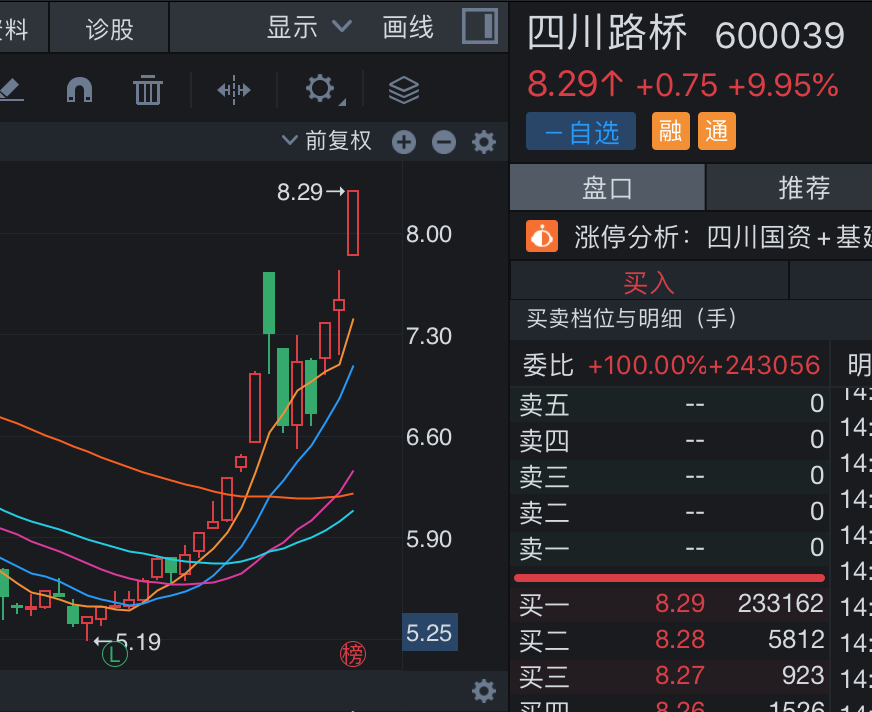
Task: Click the green L marker on chart
Action: point(115,654)
